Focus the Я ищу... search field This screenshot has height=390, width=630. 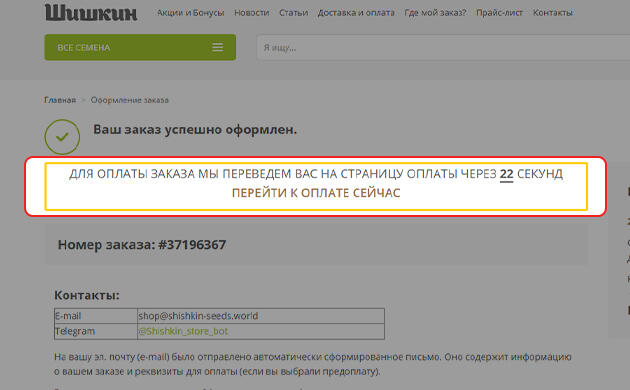(443, 47)
